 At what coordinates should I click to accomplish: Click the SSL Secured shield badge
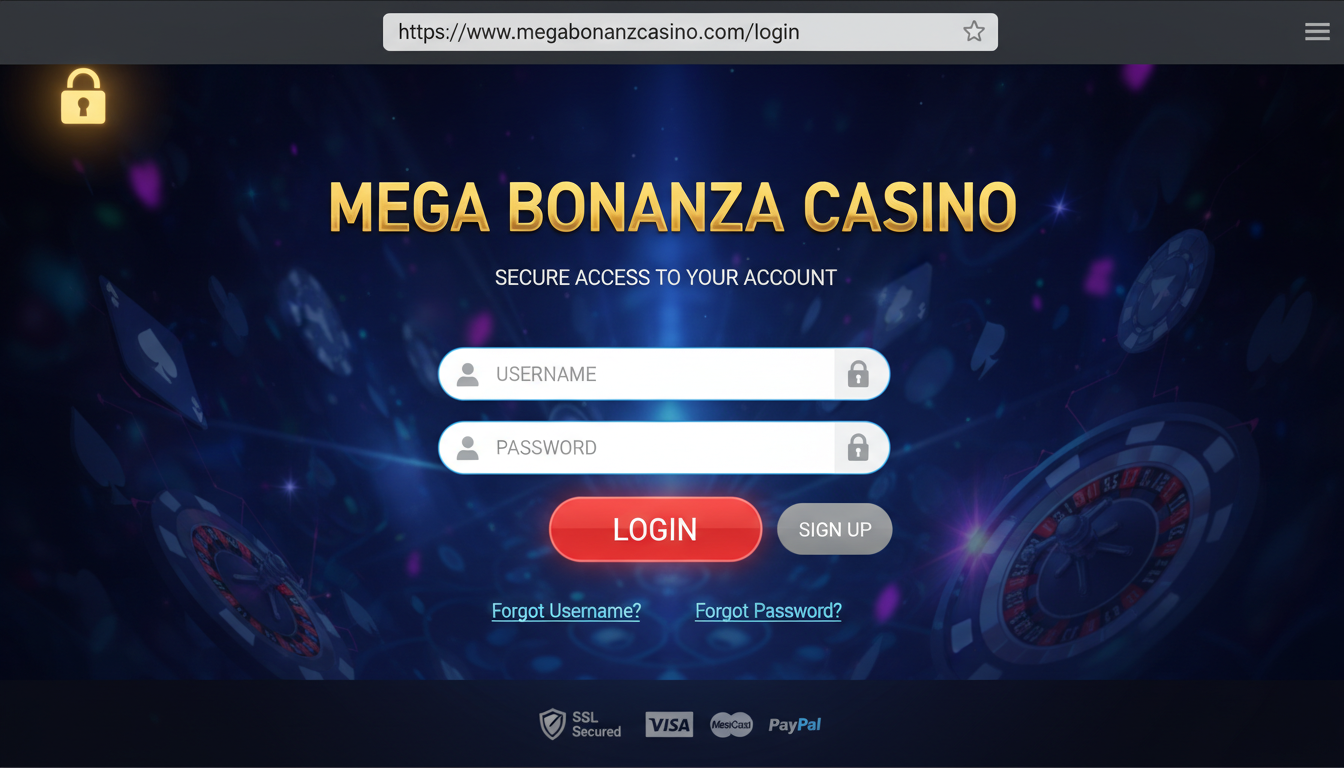580,724
